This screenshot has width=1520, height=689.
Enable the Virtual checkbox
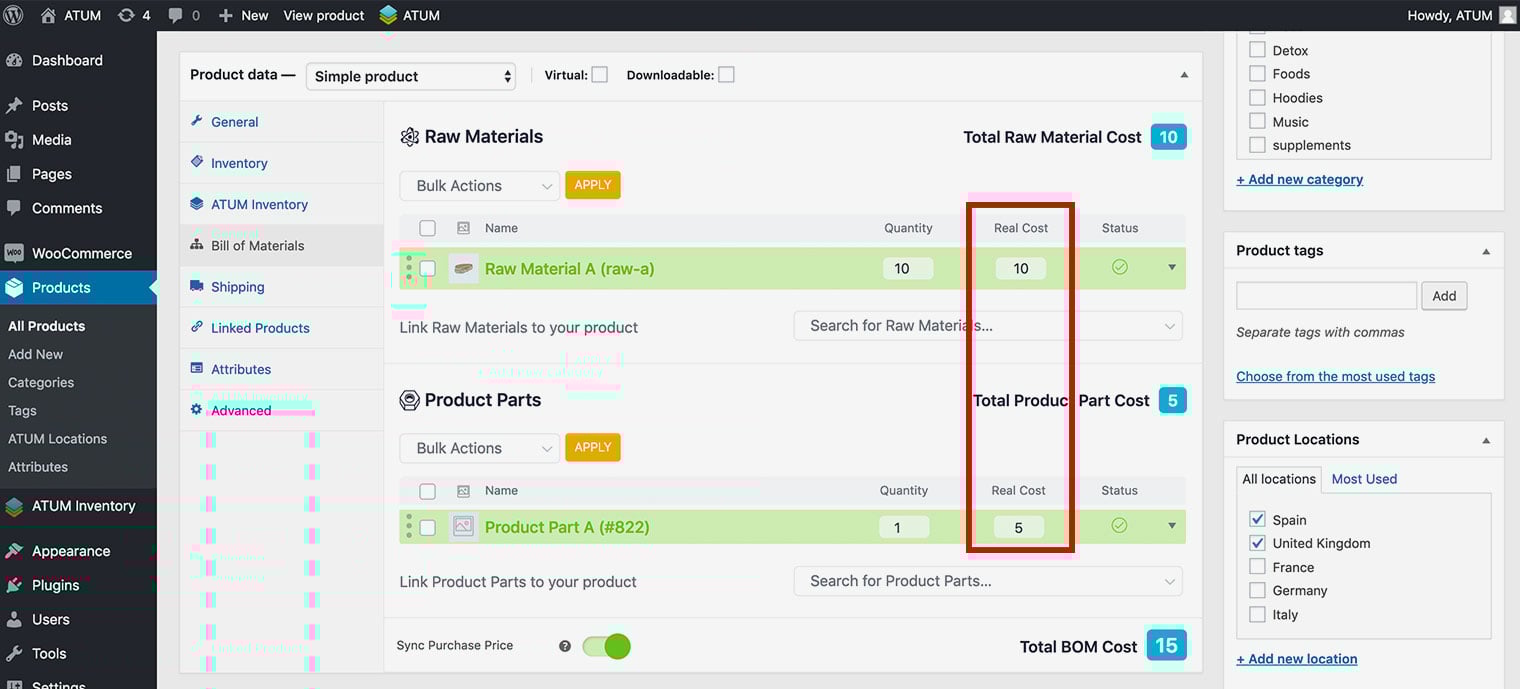pos(599,75)
